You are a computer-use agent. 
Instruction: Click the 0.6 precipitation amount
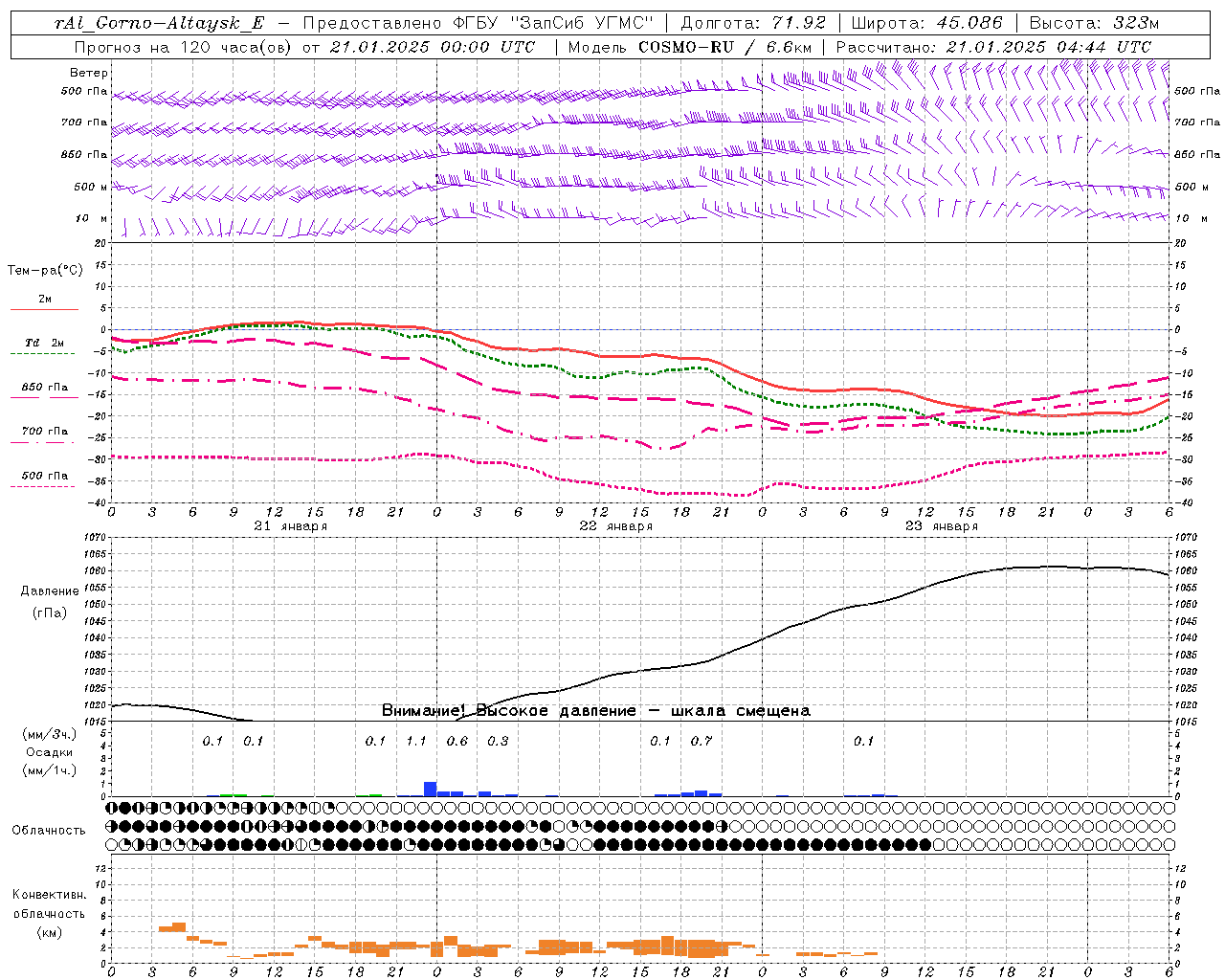coord(457,741)
